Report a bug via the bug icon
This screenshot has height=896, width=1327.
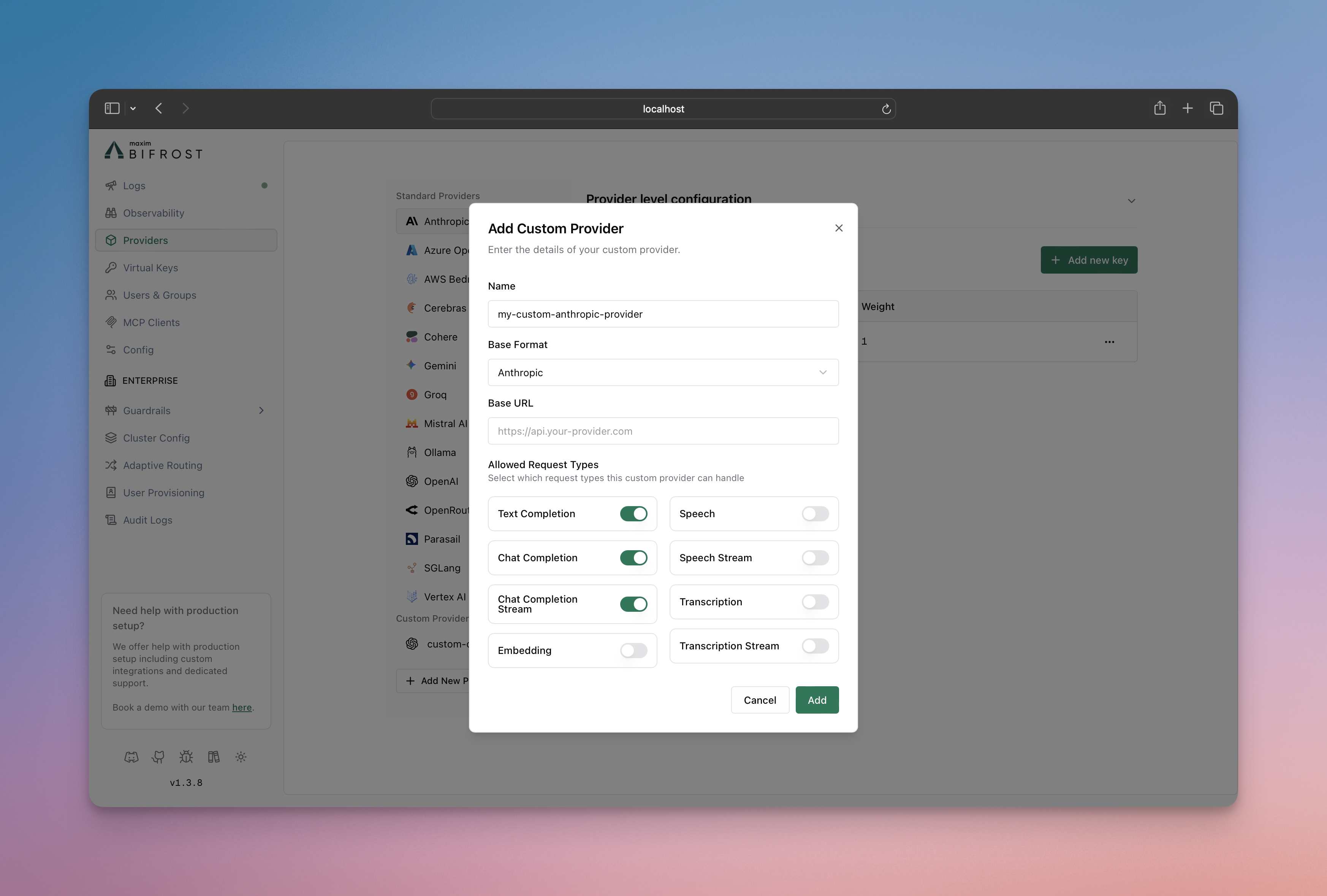coord(185,757)
